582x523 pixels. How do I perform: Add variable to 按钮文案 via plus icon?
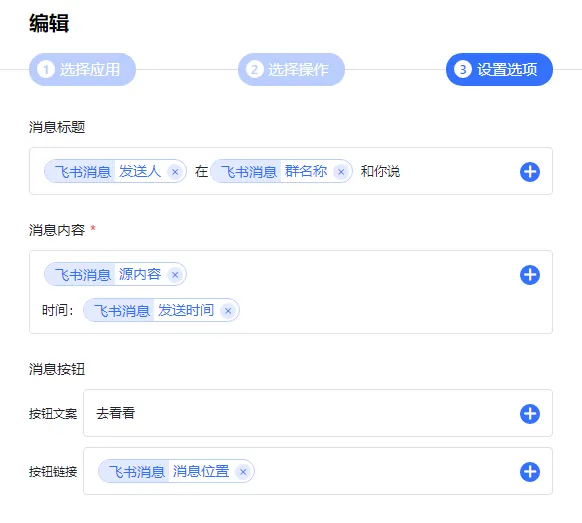530,414
